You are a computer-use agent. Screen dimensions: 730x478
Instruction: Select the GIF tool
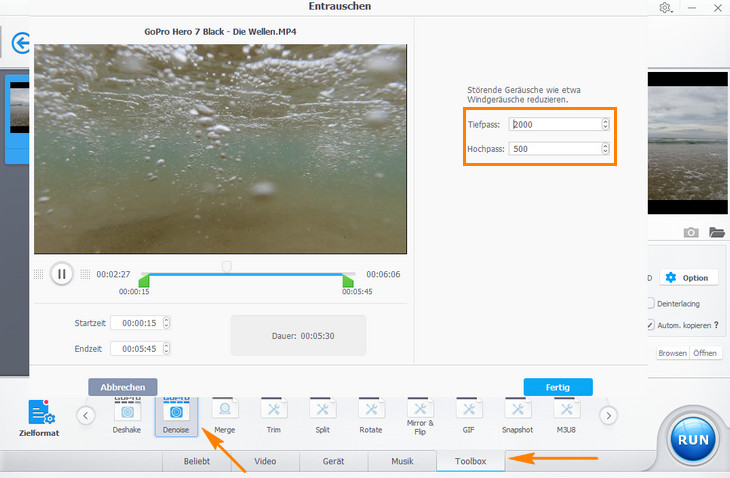point(469,416)
